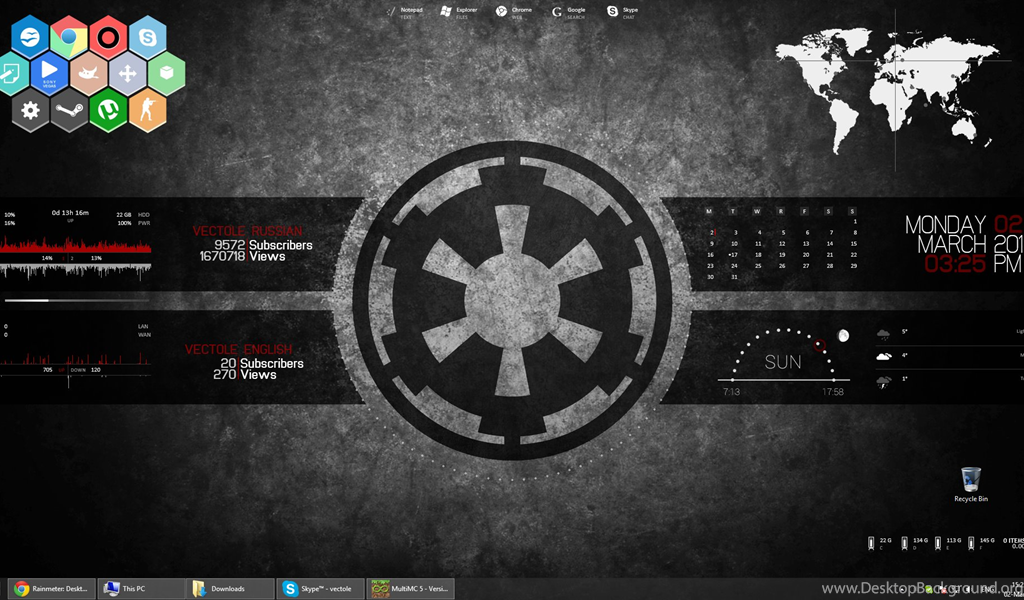Open the Recycle Bin desktop icon
Image resolution: width=1024 pixels, height=600 pixels.
coord(971,484)
